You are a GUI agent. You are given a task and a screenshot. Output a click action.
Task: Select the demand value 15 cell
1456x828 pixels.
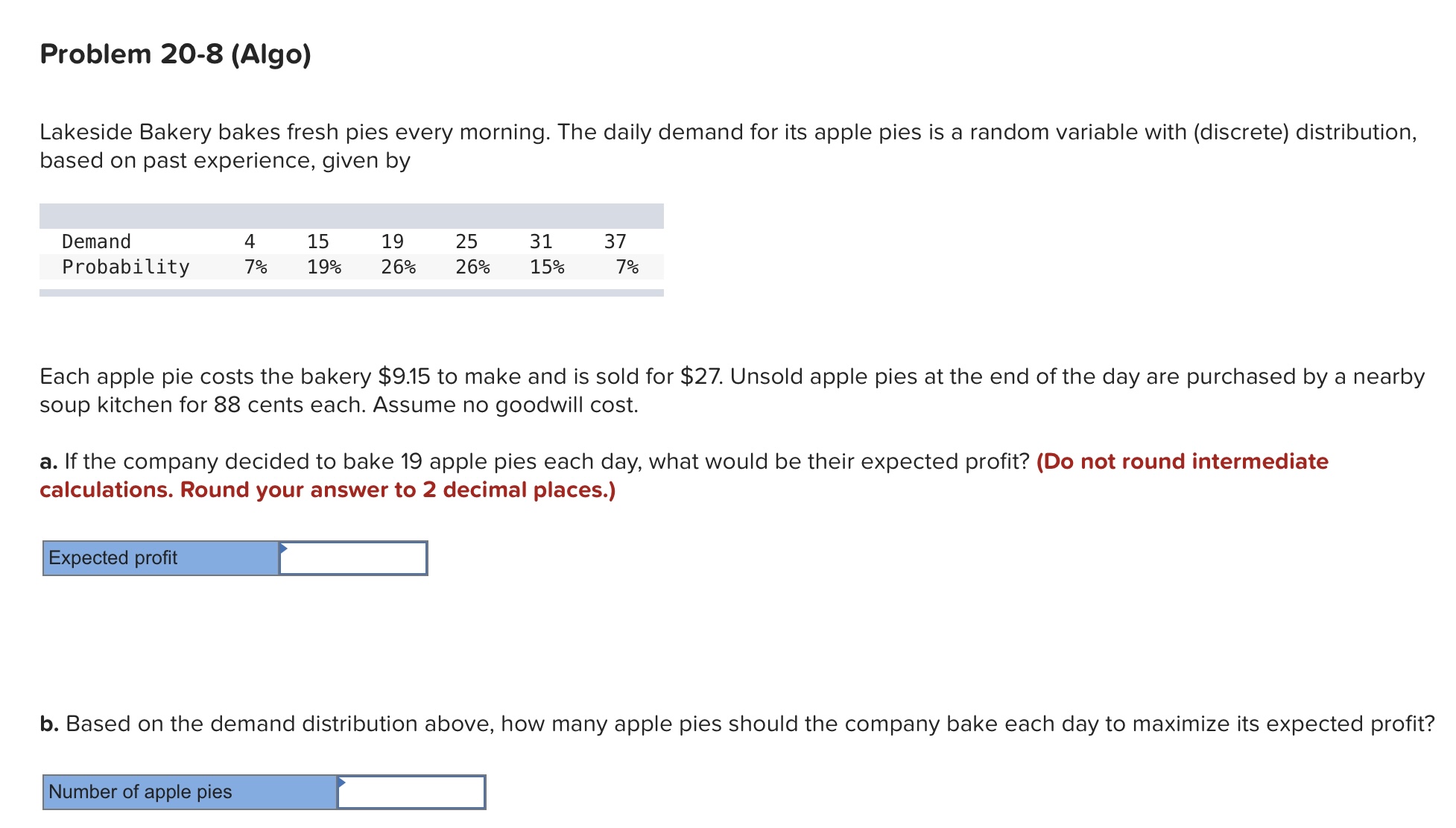[x=318, y=241]
